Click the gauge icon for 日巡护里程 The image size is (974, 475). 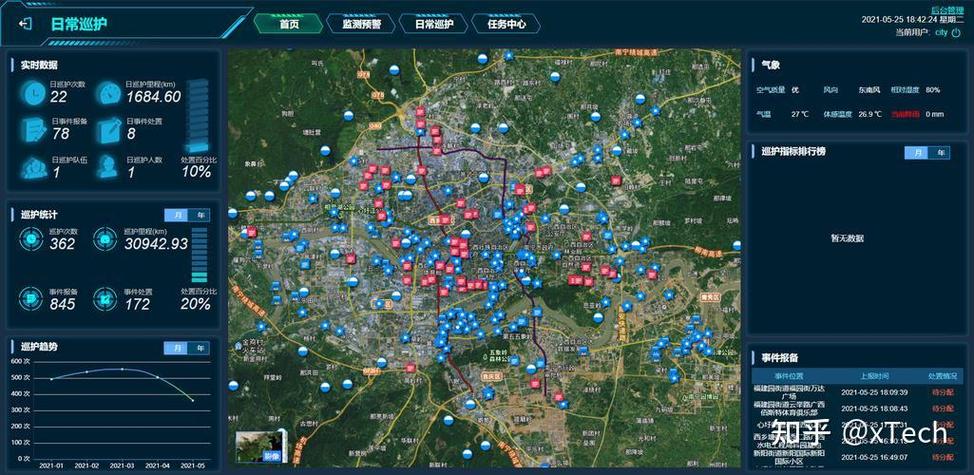click(x=109, y=93)
